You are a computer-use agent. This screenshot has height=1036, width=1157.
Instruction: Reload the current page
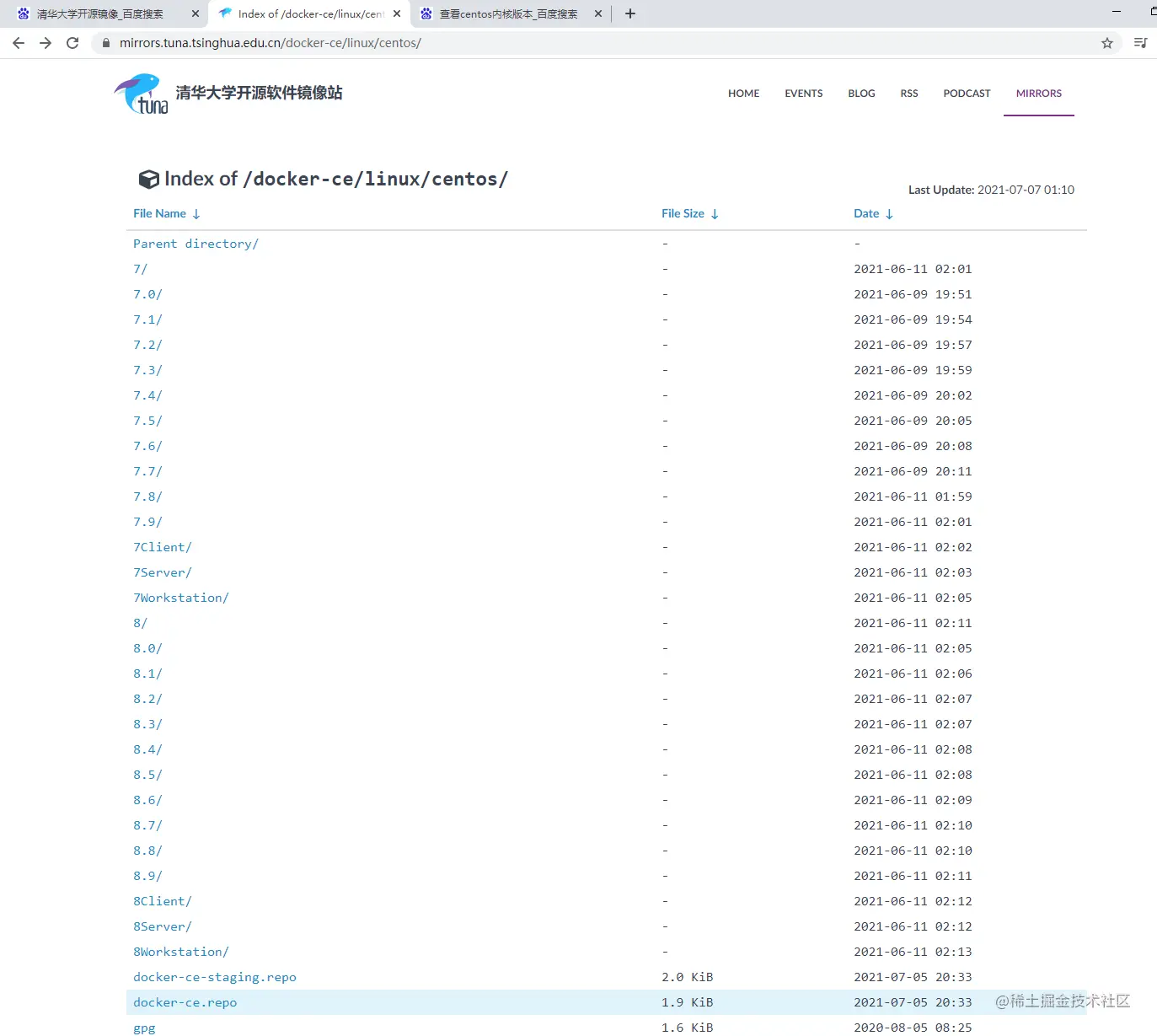click(x=72, y=43)
